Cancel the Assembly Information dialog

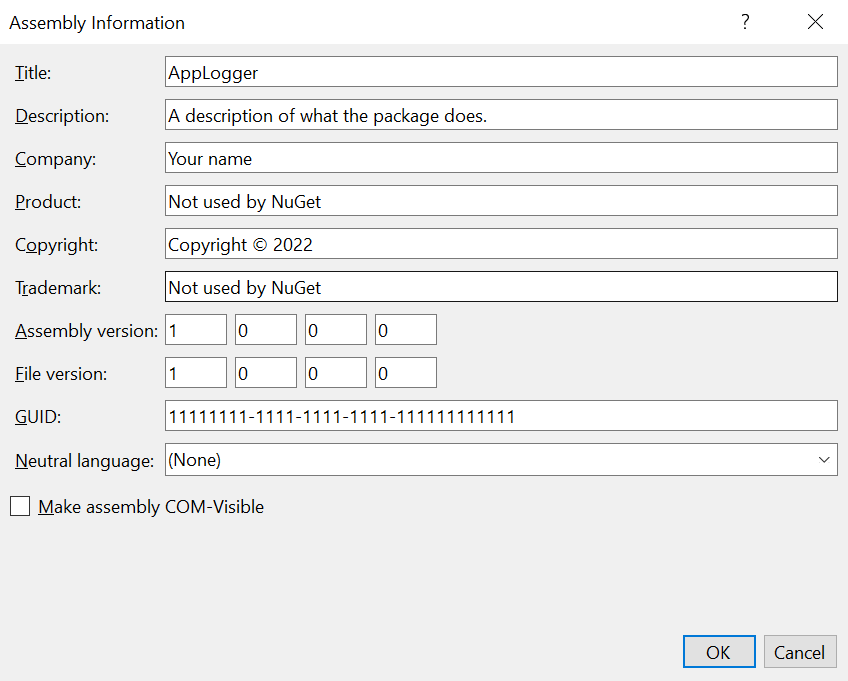(x=800, y=651)
